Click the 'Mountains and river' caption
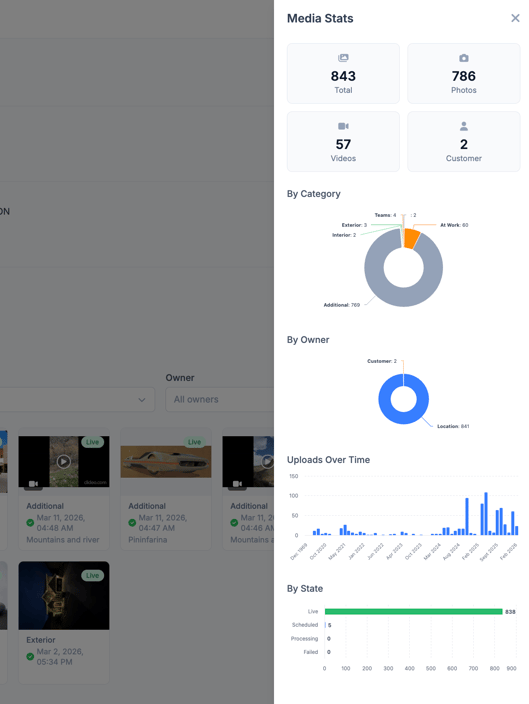529x704 pixels. coord(63,540)
